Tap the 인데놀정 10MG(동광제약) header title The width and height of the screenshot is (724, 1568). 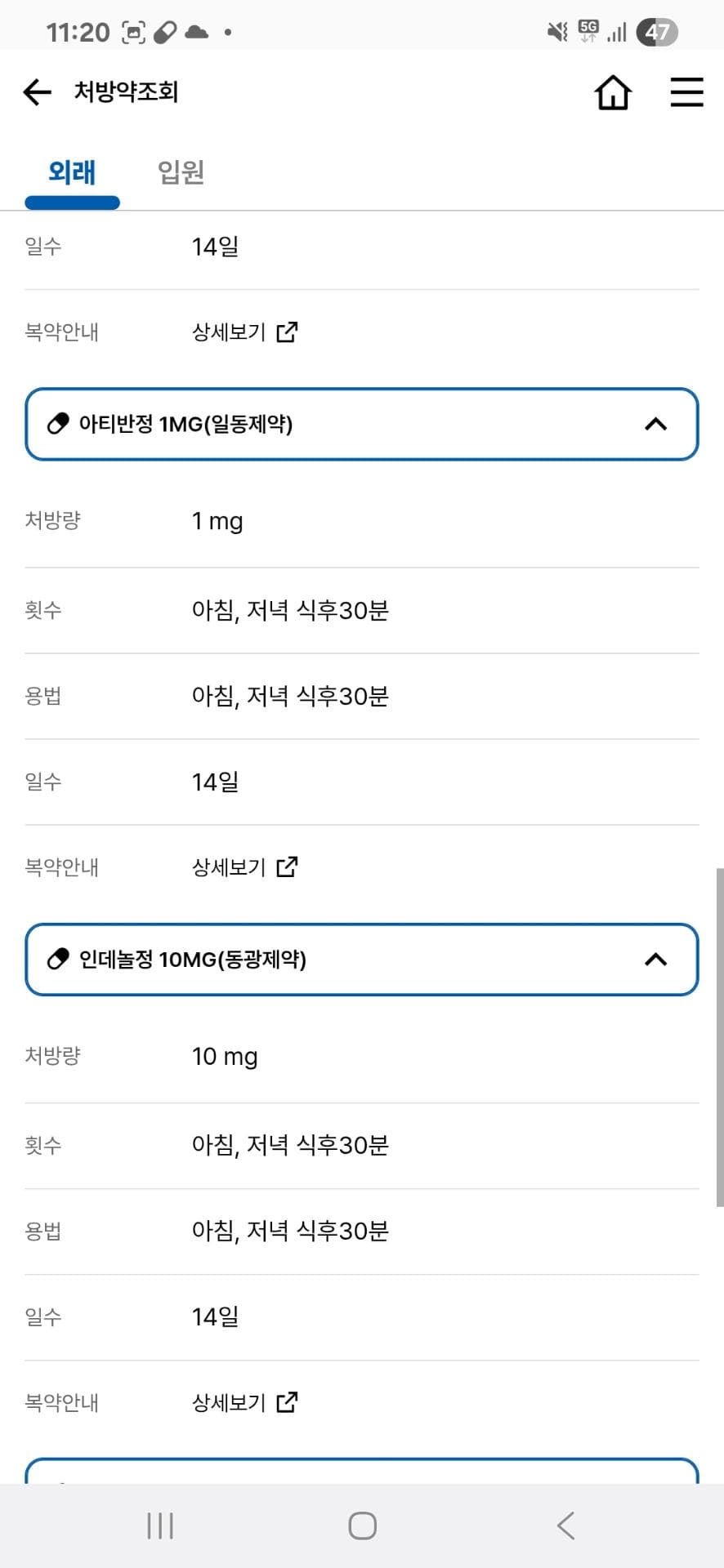point(192,959)
